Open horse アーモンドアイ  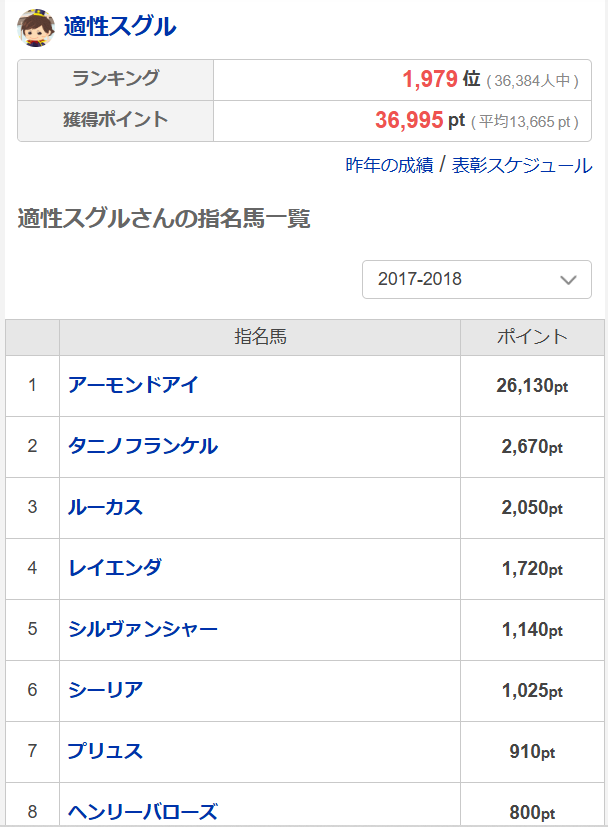tap(133, 385)
